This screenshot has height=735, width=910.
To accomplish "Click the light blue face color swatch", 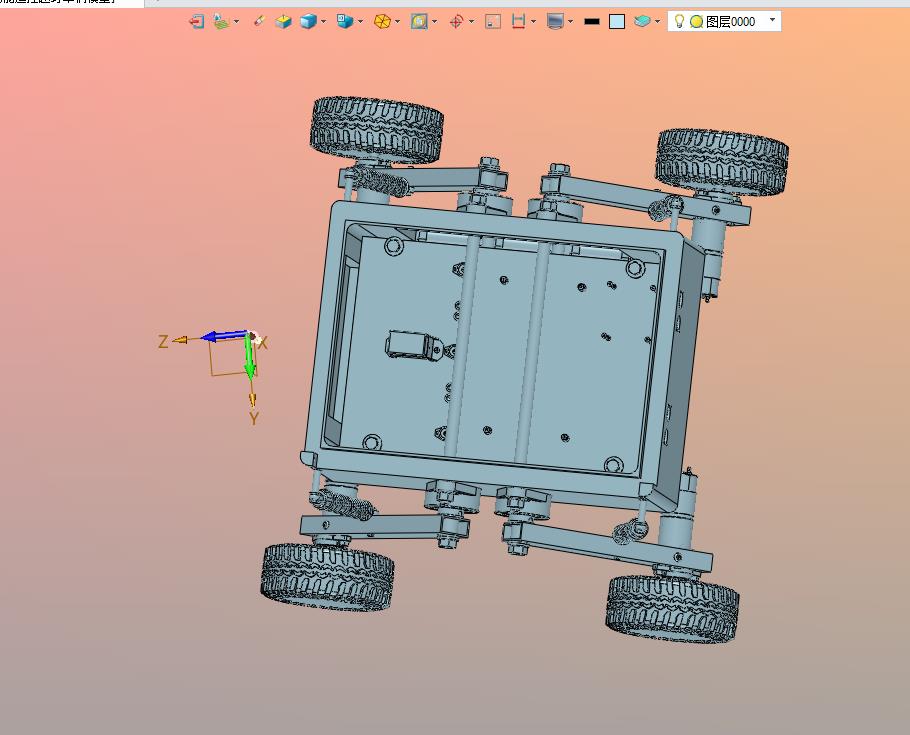I will click(617, 22).
